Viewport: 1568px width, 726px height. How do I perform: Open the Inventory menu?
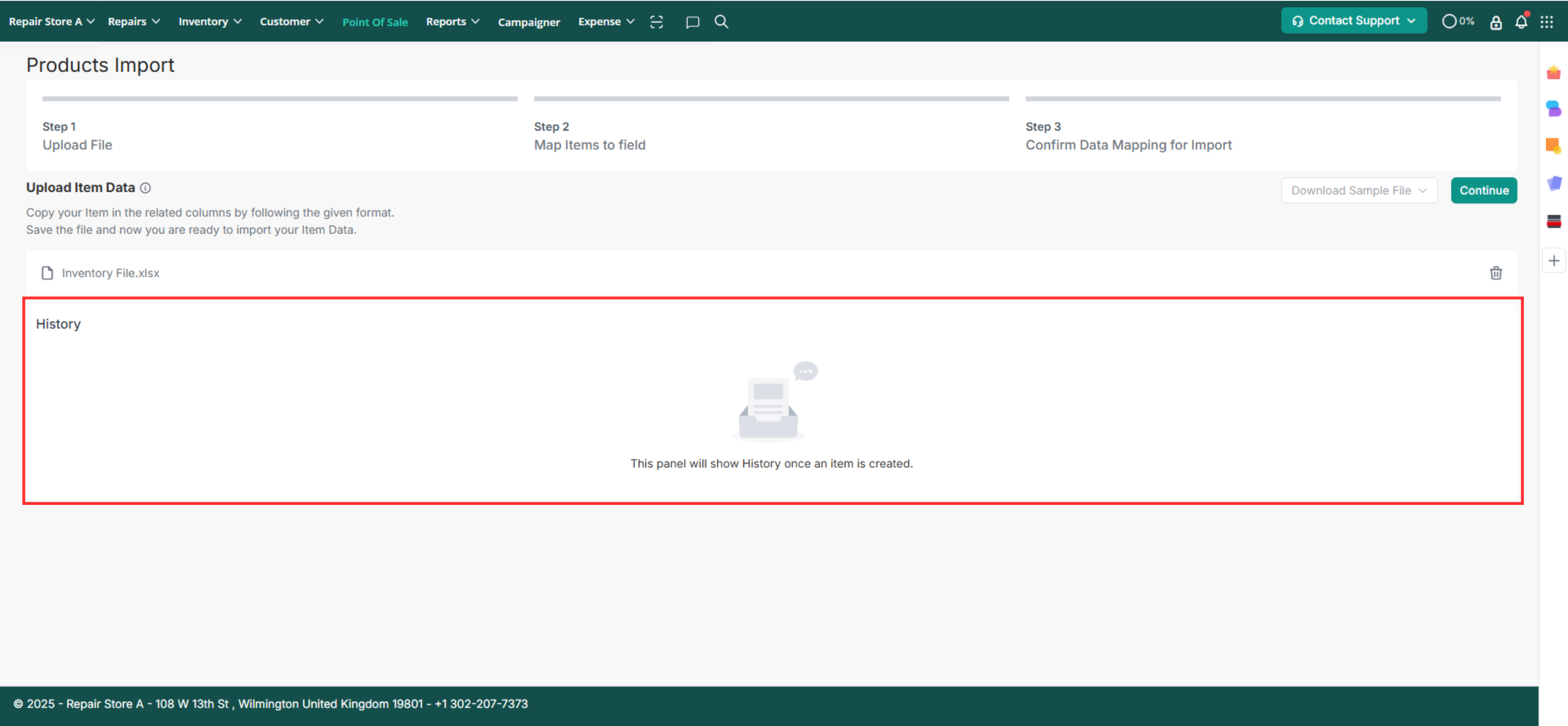(210, 21)
